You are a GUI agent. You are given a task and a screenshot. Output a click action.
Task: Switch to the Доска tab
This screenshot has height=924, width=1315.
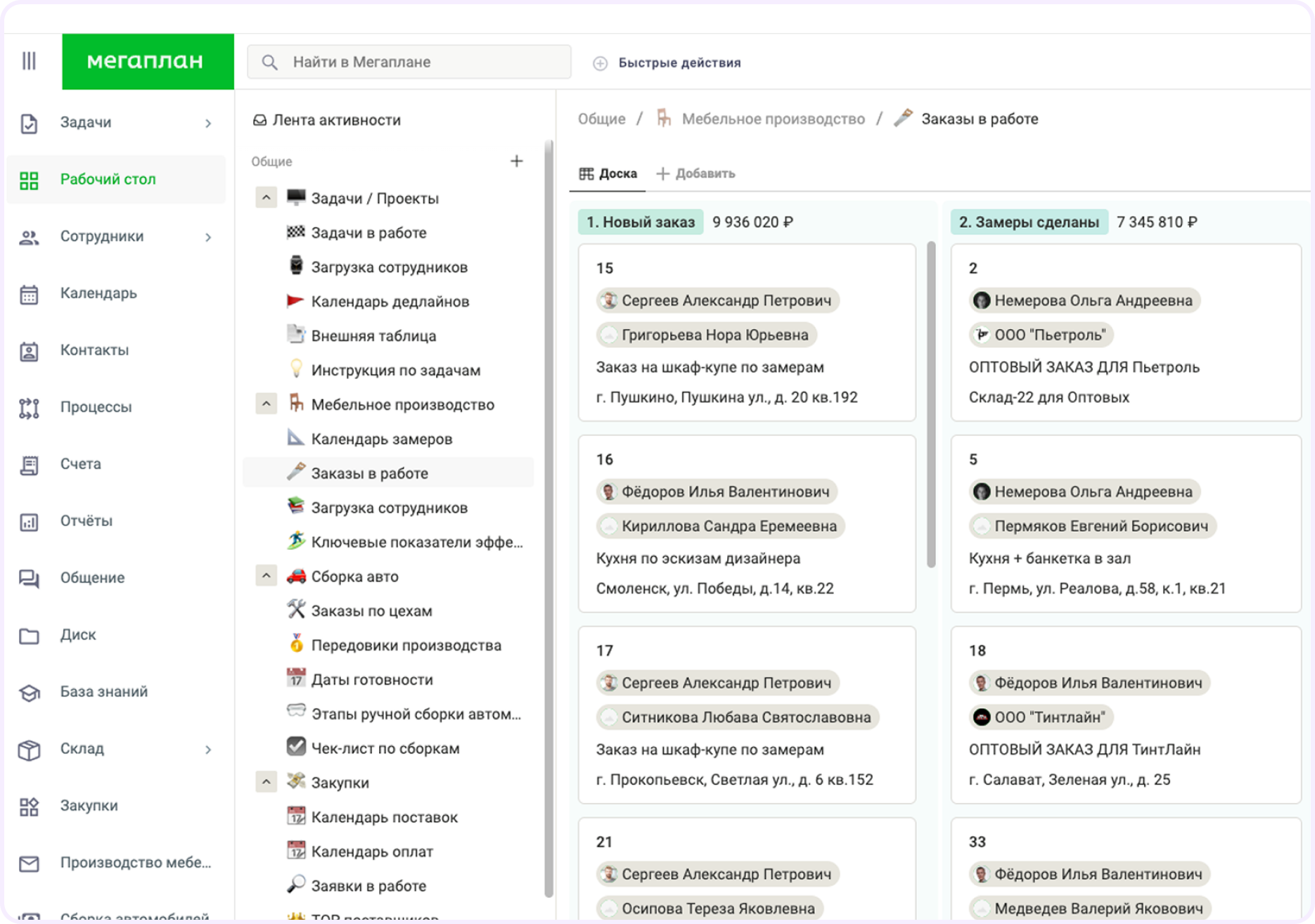[608, 173]
